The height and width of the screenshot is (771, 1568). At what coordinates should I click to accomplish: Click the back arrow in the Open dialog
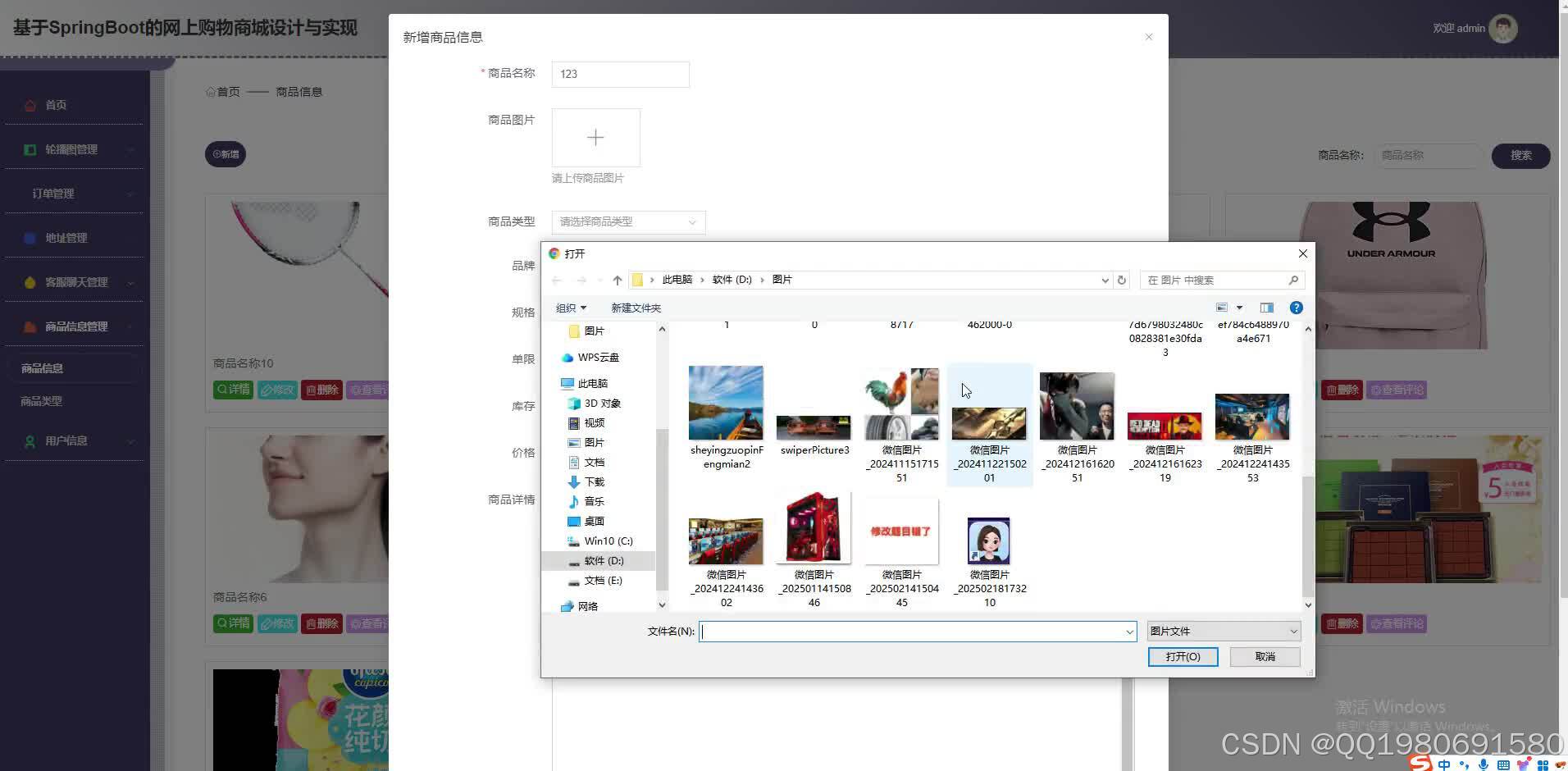click(x=555, y=280)
